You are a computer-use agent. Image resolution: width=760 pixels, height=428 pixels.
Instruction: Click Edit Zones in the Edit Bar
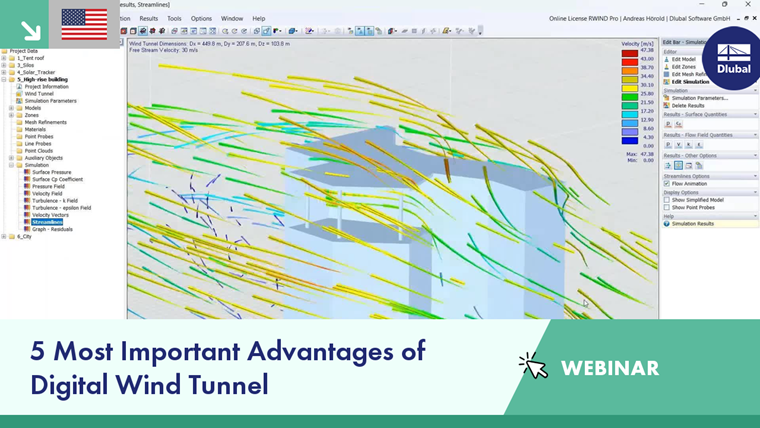[x=683, y=67]
